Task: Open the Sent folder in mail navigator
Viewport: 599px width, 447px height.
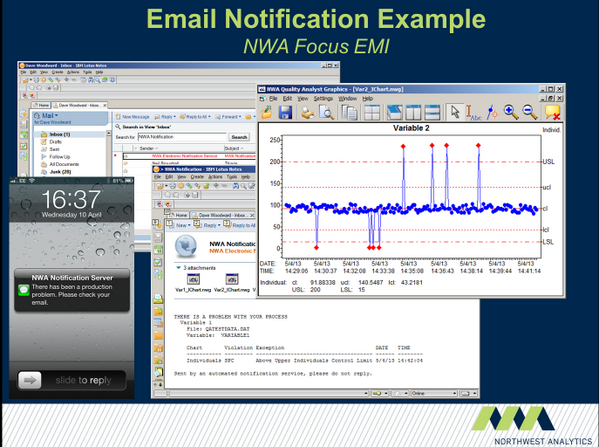Action: click(x=54, y=149)
